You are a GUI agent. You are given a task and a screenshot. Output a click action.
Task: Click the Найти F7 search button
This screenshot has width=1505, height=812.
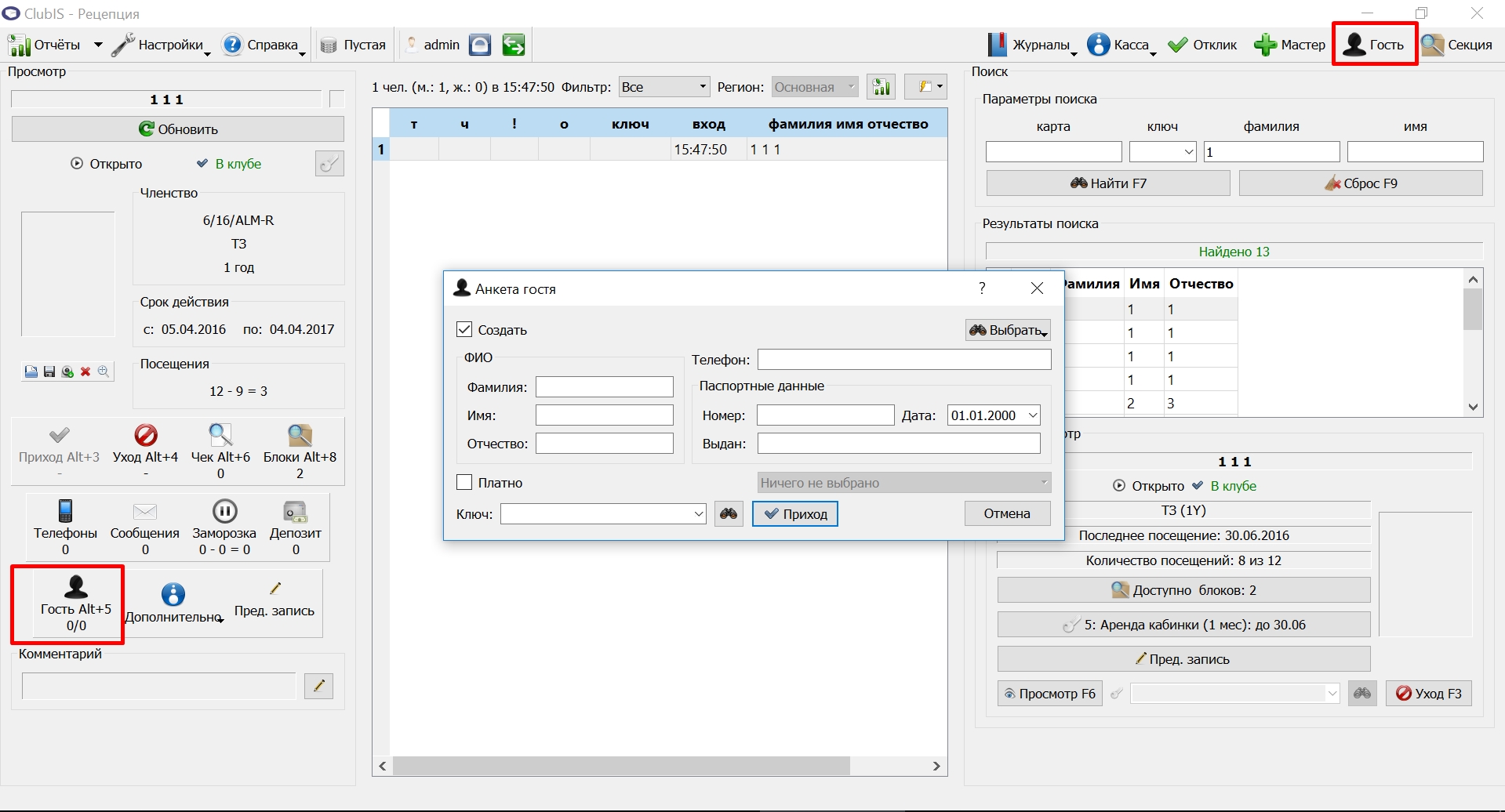click(1108, 183)
